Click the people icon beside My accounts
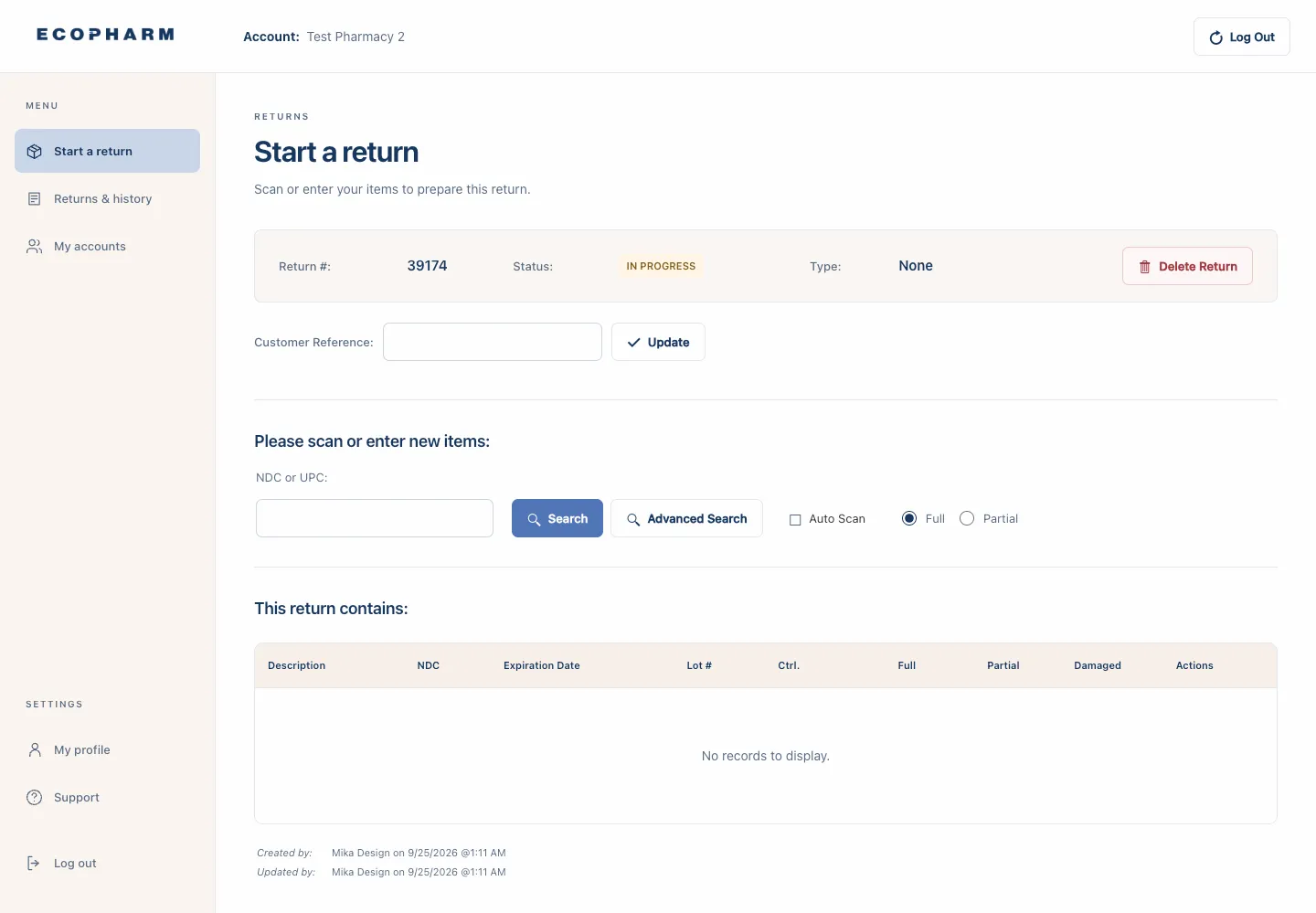Viewport: 1316px width, 913px height. 35,247
